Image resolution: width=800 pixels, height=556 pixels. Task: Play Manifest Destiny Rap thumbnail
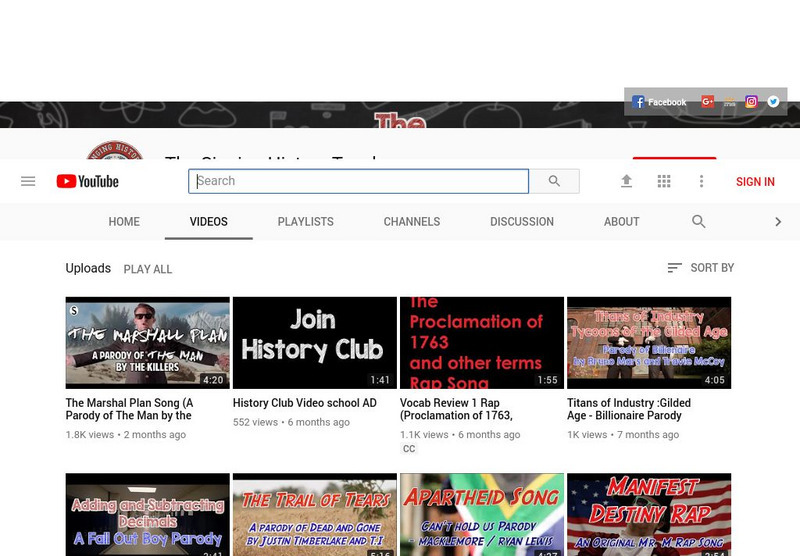pos(649,515)
